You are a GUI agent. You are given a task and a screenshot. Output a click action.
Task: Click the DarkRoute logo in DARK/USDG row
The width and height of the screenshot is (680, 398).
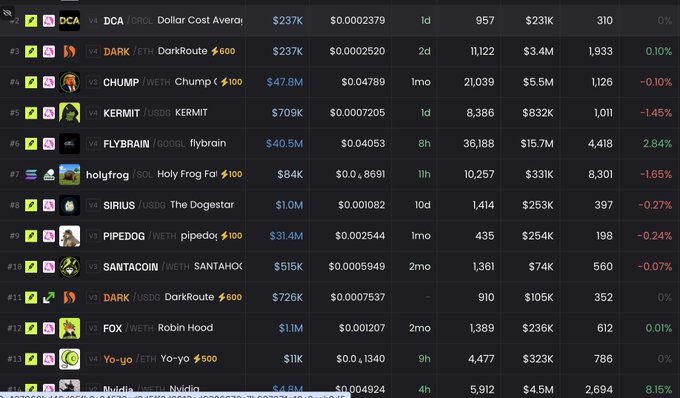pos(69,297)
